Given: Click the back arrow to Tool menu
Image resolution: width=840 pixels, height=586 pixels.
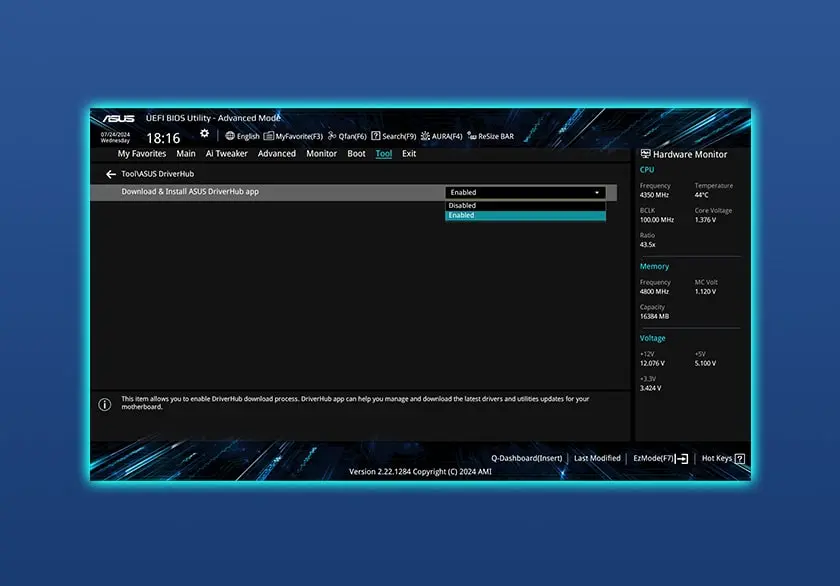Looking at the screenshot, I should pyautogui.click(x=111, y=172).
